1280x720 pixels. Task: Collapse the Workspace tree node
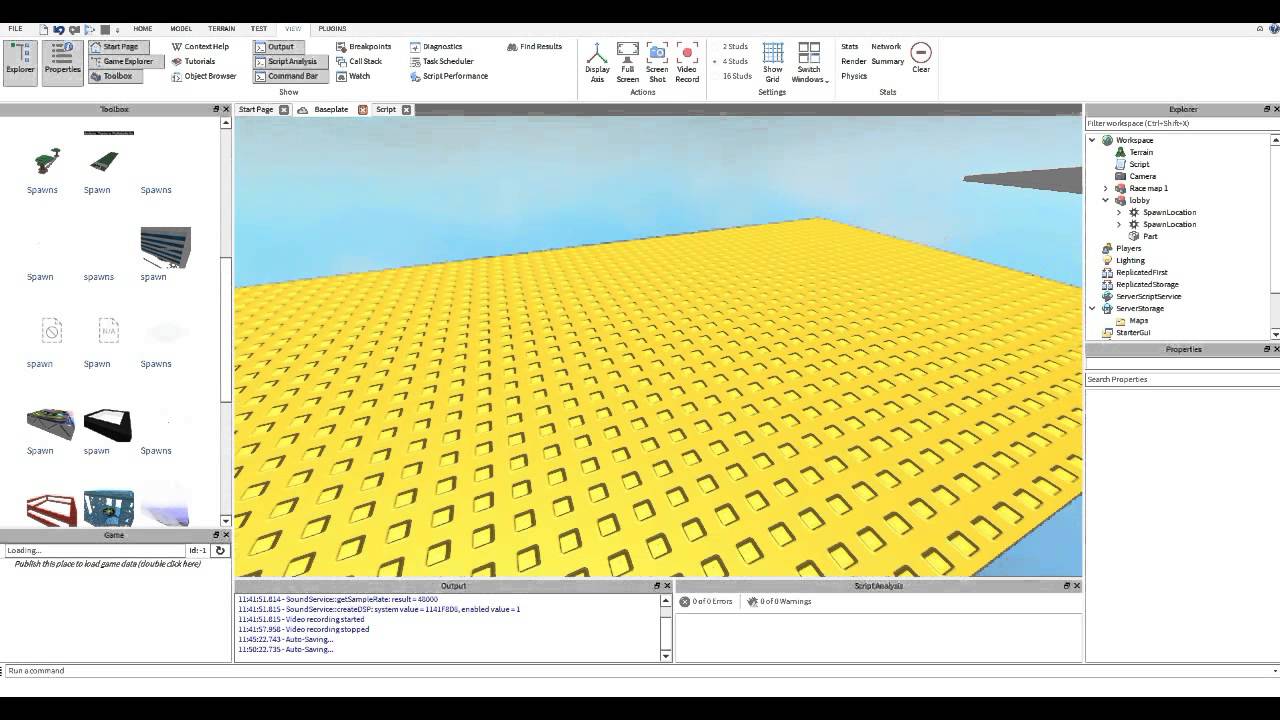tap(1092, 140)
